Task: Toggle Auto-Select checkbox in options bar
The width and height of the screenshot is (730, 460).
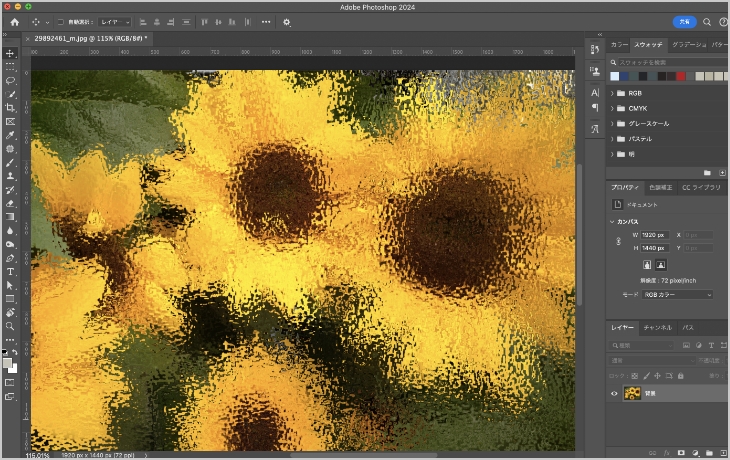Action: (61, 22)
